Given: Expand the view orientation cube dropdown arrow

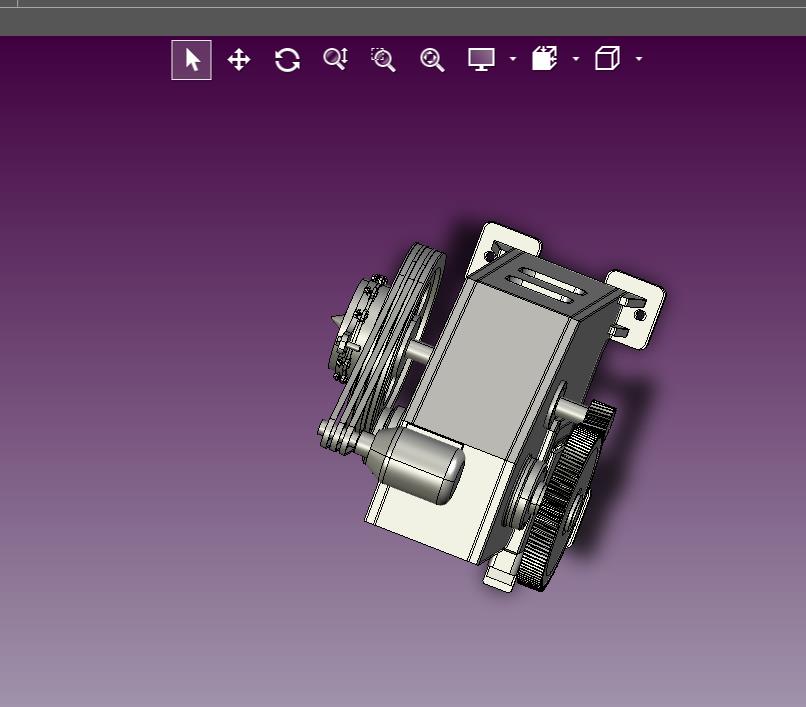Looking at the screenshot, I should point(639,59).
